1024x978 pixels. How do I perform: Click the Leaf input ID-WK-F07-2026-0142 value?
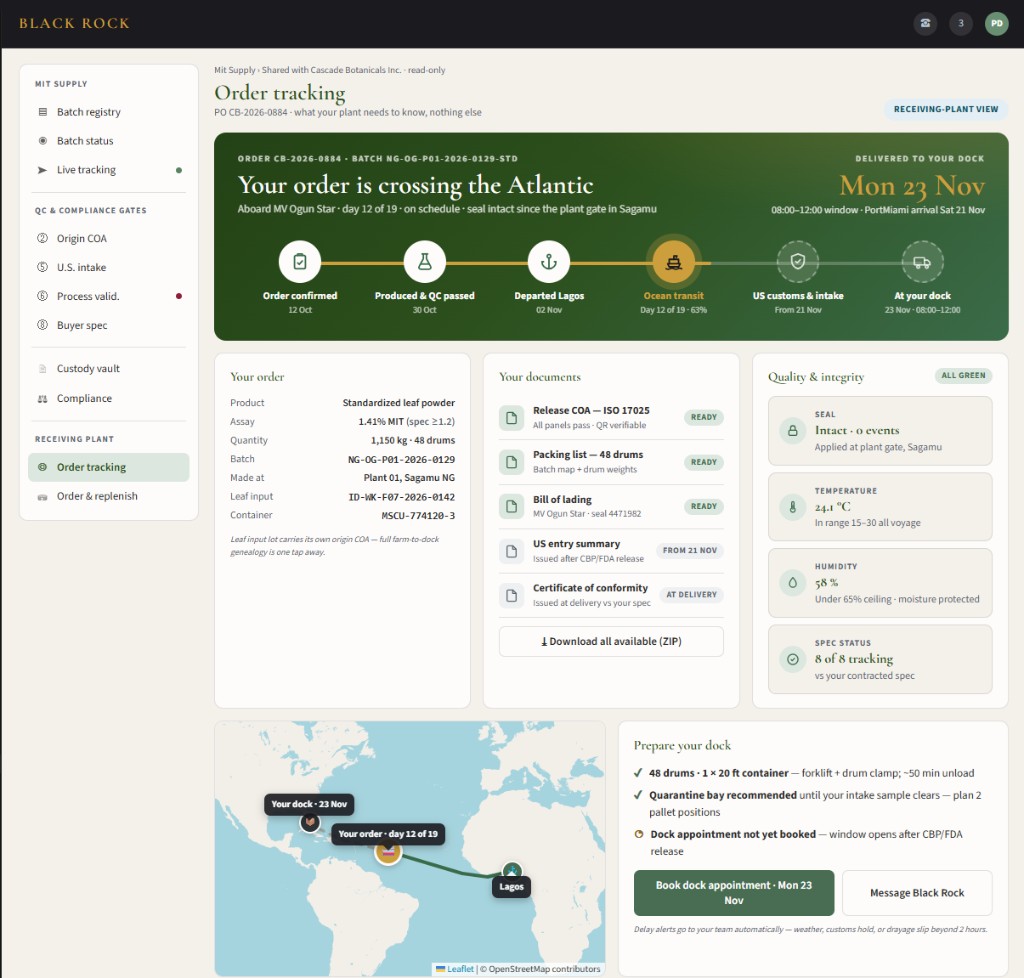coord(402,497)
